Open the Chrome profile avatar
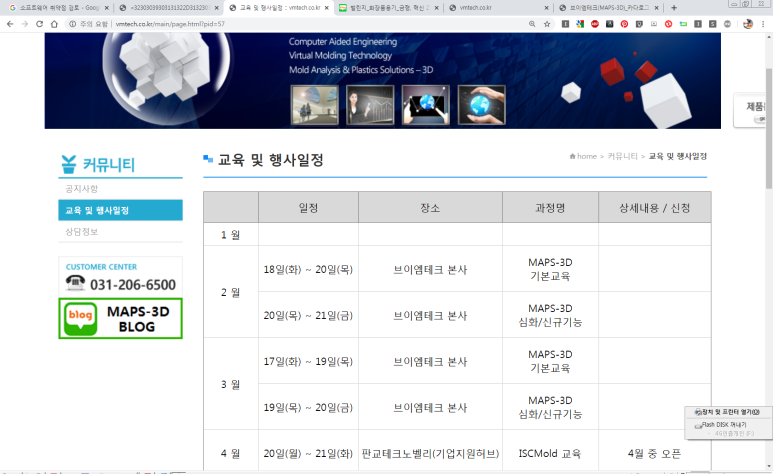The image size is (773, 474). [x=748, y=24]
